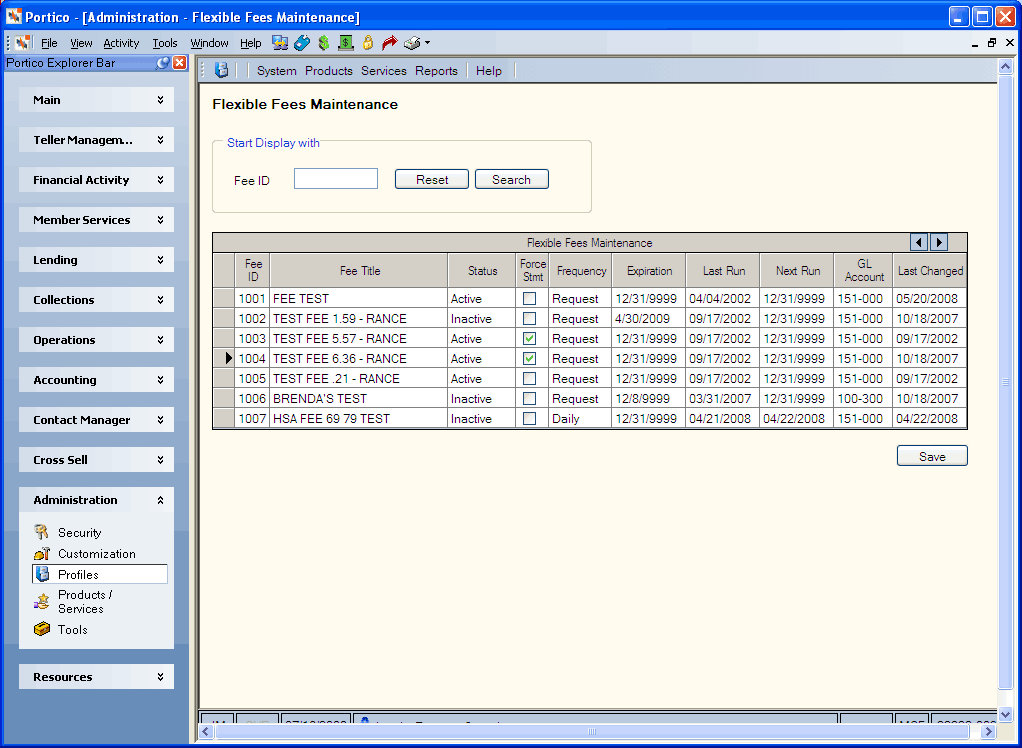Click the padlock icon in the toolbar
The height and width of the screenshot is (748, 1022).
[368, 43]
